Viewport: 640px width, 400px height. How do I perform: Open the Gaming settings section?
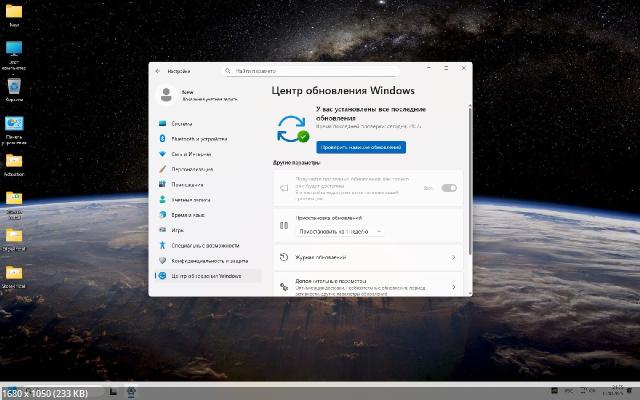pyautogui.click(x=178, y=229)
